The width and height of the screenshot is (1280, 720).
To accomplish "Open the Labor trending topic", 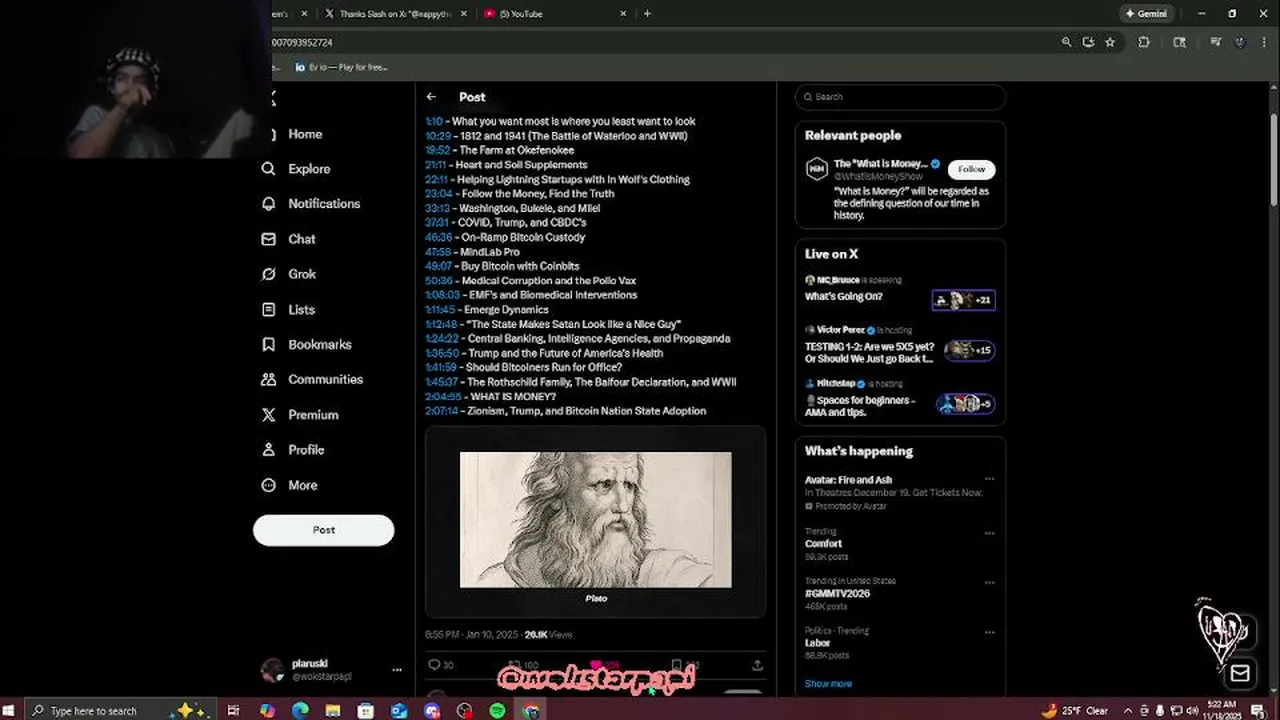I will [817, 643].
